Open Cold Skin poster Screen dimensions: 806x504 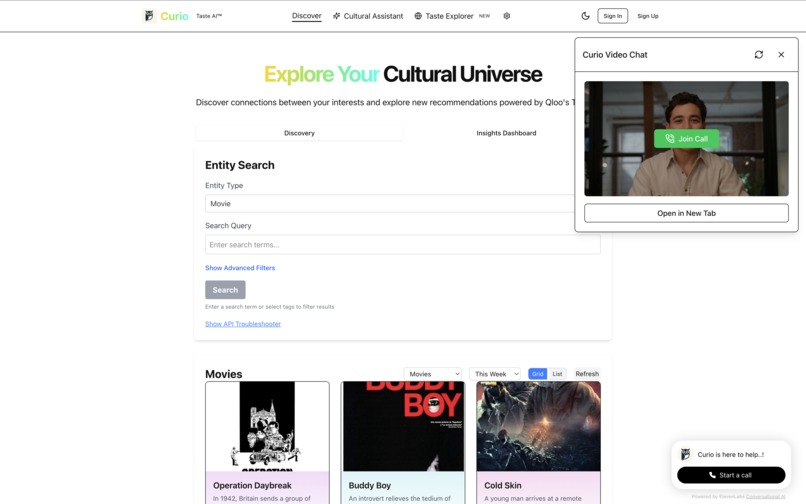pyautogui.click(x=538, y=426)
